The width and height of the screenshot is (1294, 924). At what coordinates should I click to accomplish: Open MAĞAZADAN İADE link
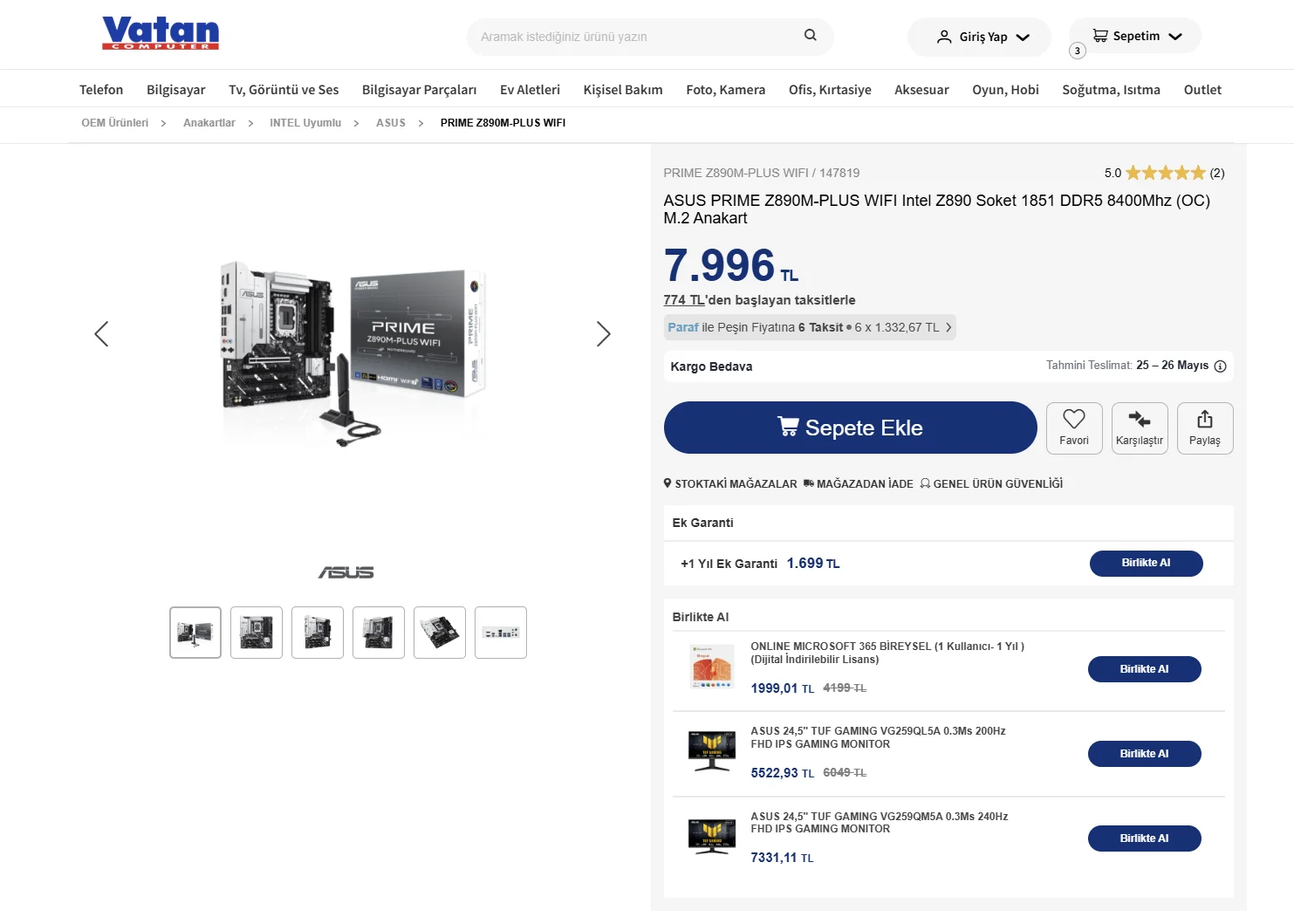click(x=859, y=484)
